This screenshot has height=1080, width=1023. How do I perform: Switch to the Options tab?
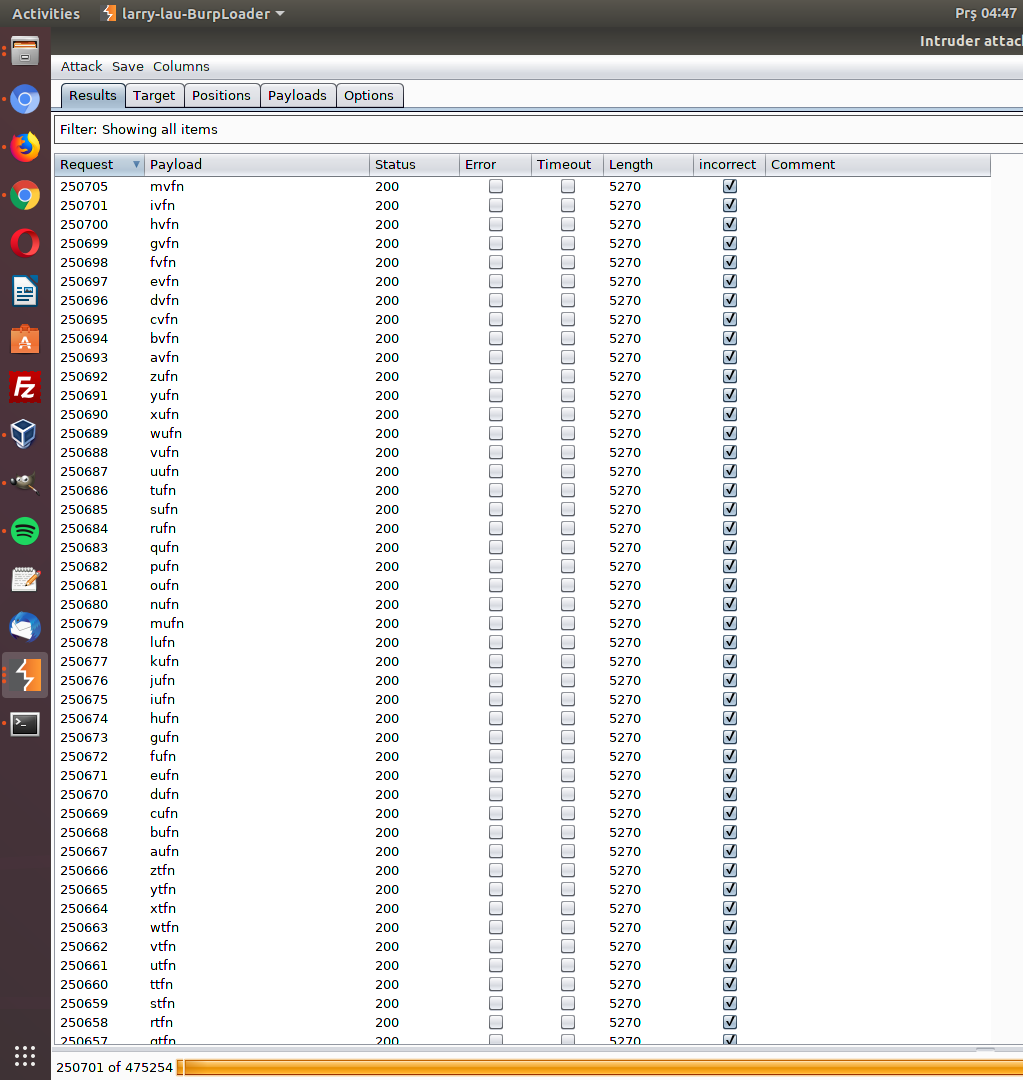369,96
